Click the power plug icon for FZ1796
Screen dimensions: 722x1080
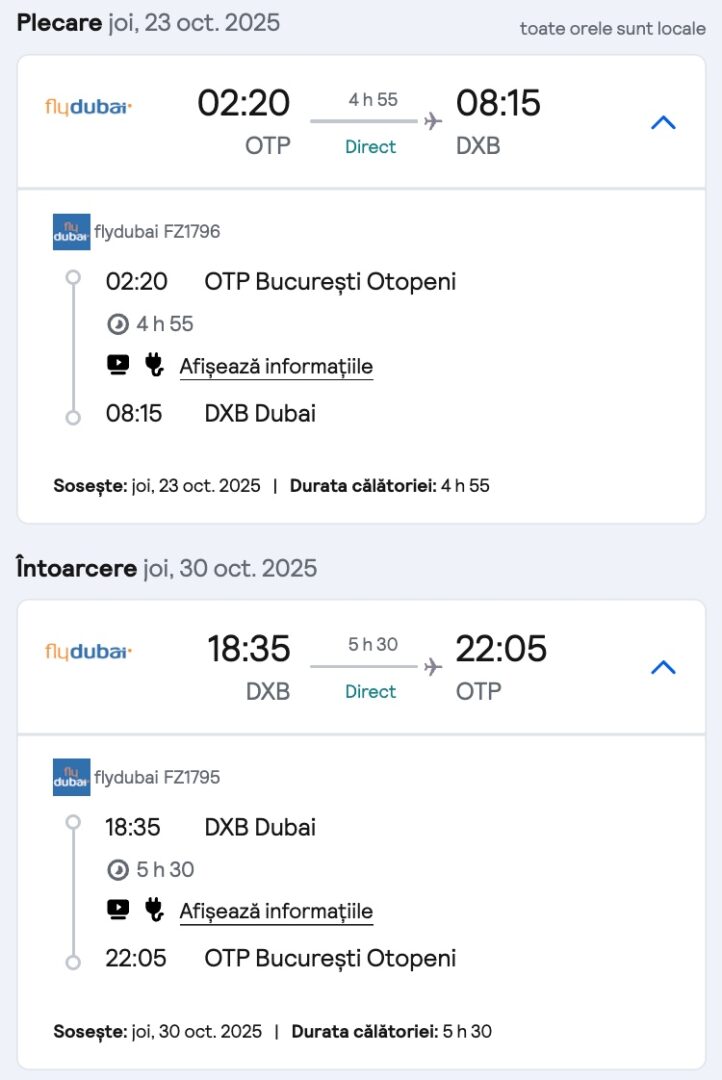154,365
